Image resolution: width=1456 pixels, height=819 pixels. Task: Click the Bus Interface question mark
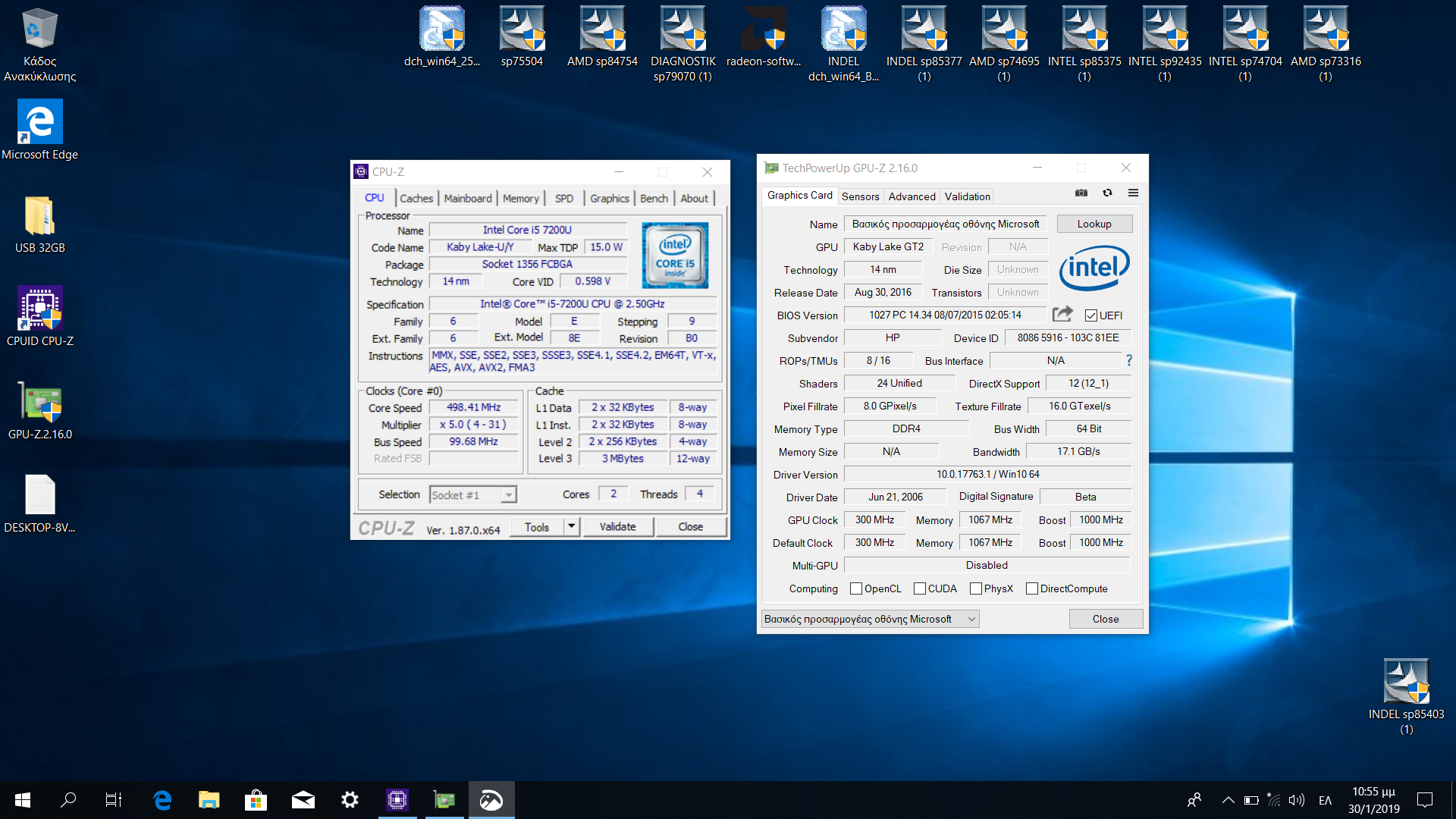coord(1128,360)
